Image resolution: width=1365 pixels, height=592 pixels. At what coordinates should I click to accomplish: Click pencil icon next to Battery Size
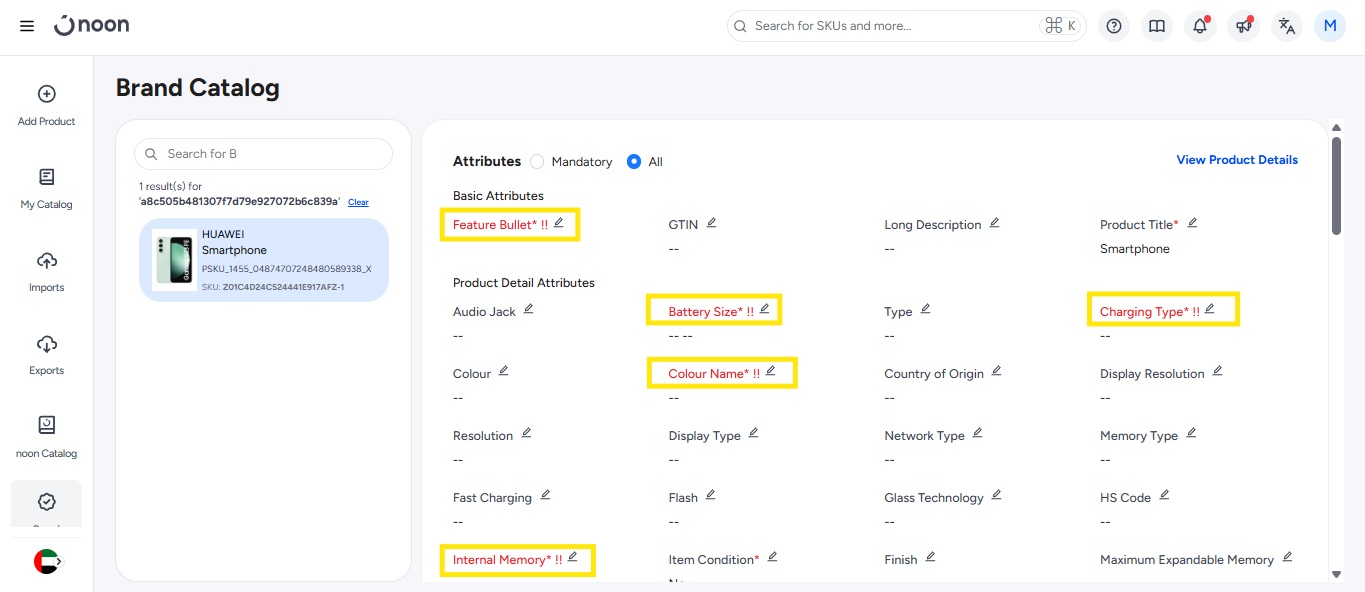(765, 310)
